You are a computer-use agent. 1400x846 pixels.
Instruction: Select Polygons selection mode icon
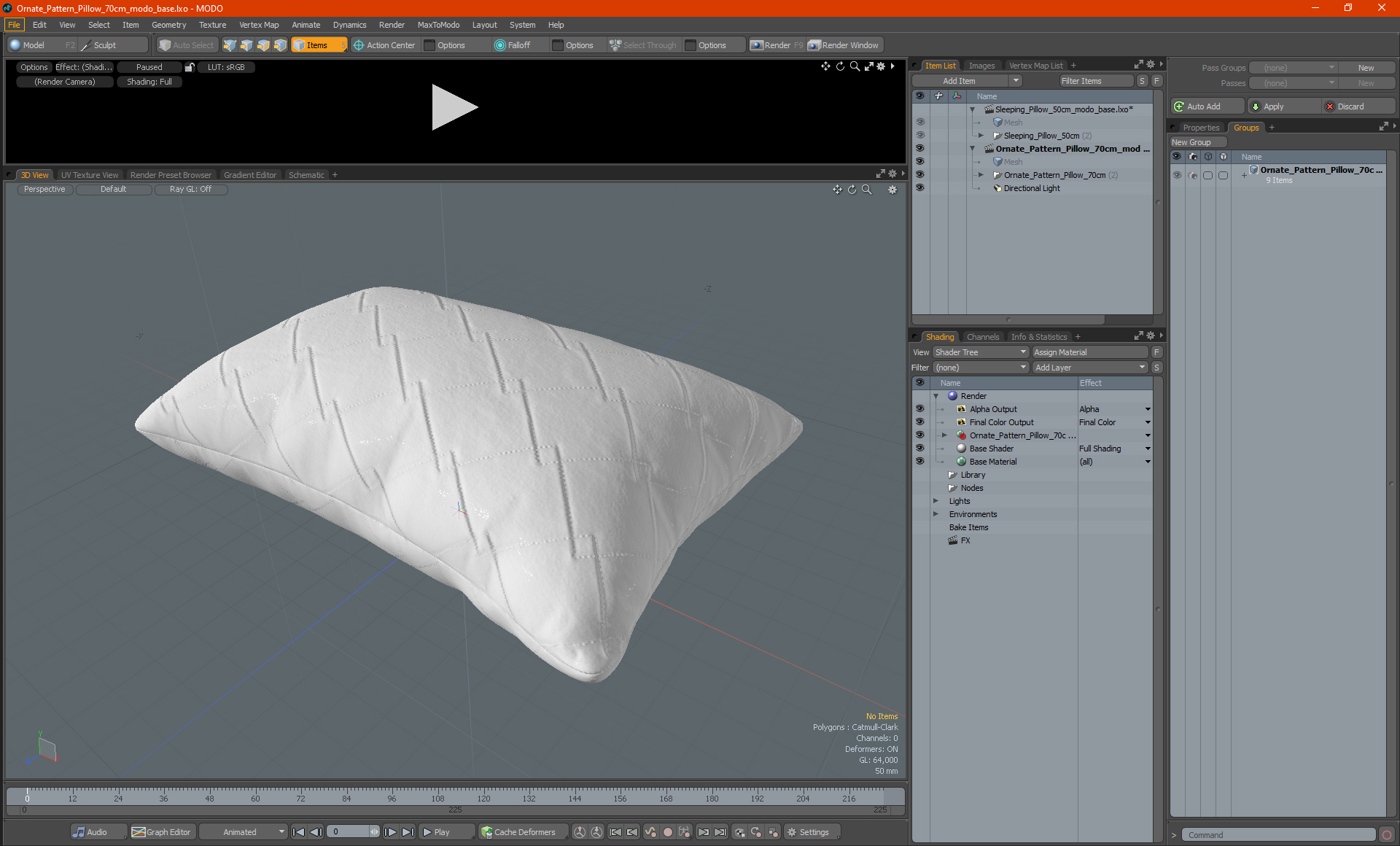263,45
